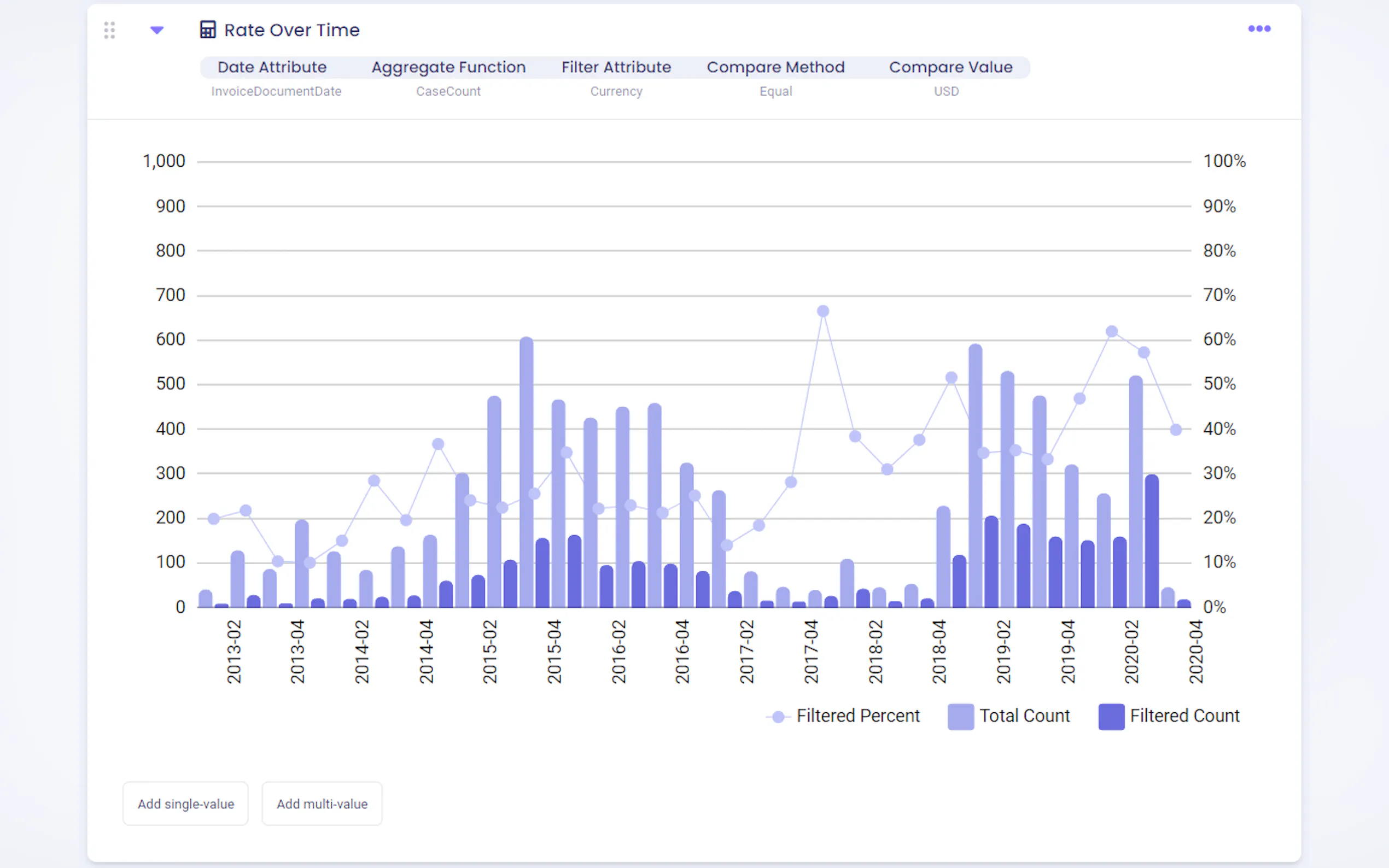Click the Add multi-value button
This screenshot has height=868, width=1389.
tap(322, 803)
